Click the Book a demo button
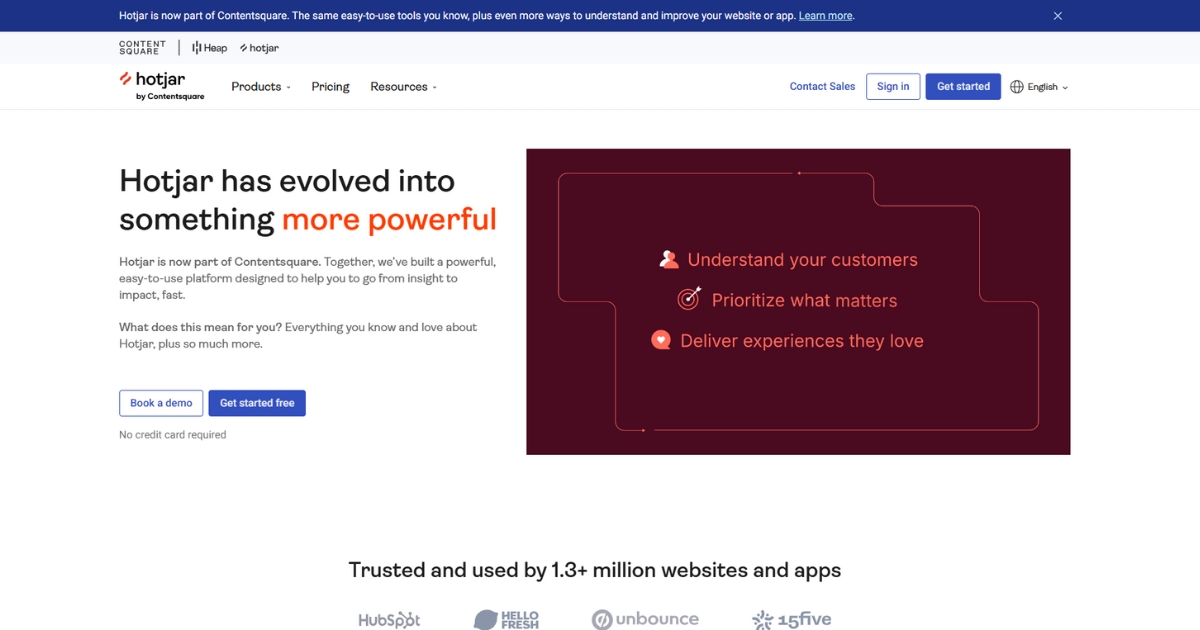Viewport: 1200px width, 630px height. click(x=161, y=403)
